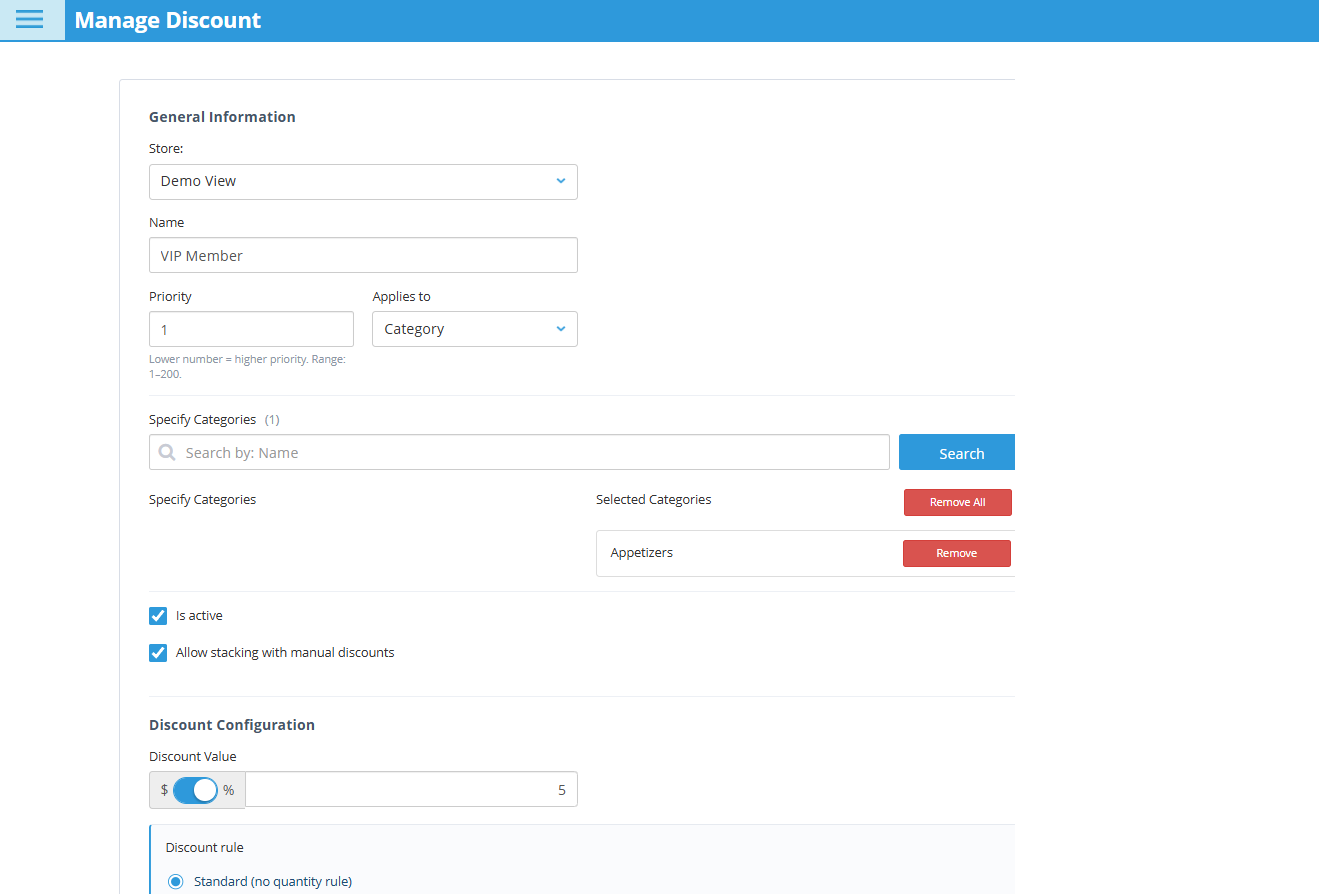The image size is (1319, 894).
Task: Open the hamburger navigation menu
Action: tap(30, 20)
